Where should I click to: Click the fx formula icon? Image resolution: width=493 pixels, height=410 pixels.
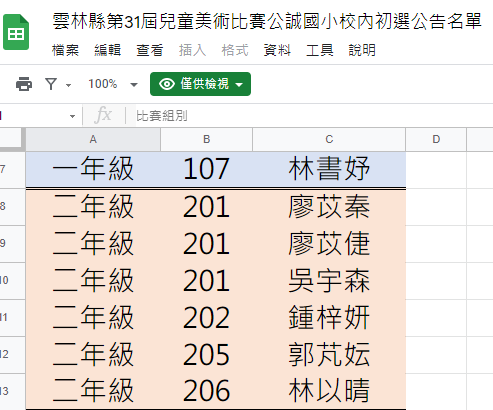pos(103,115)
